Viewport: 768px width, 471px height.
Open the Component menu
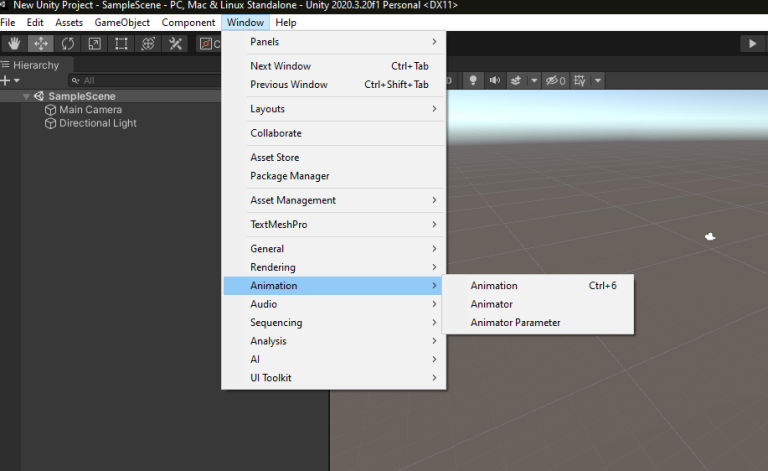point(188,23)
